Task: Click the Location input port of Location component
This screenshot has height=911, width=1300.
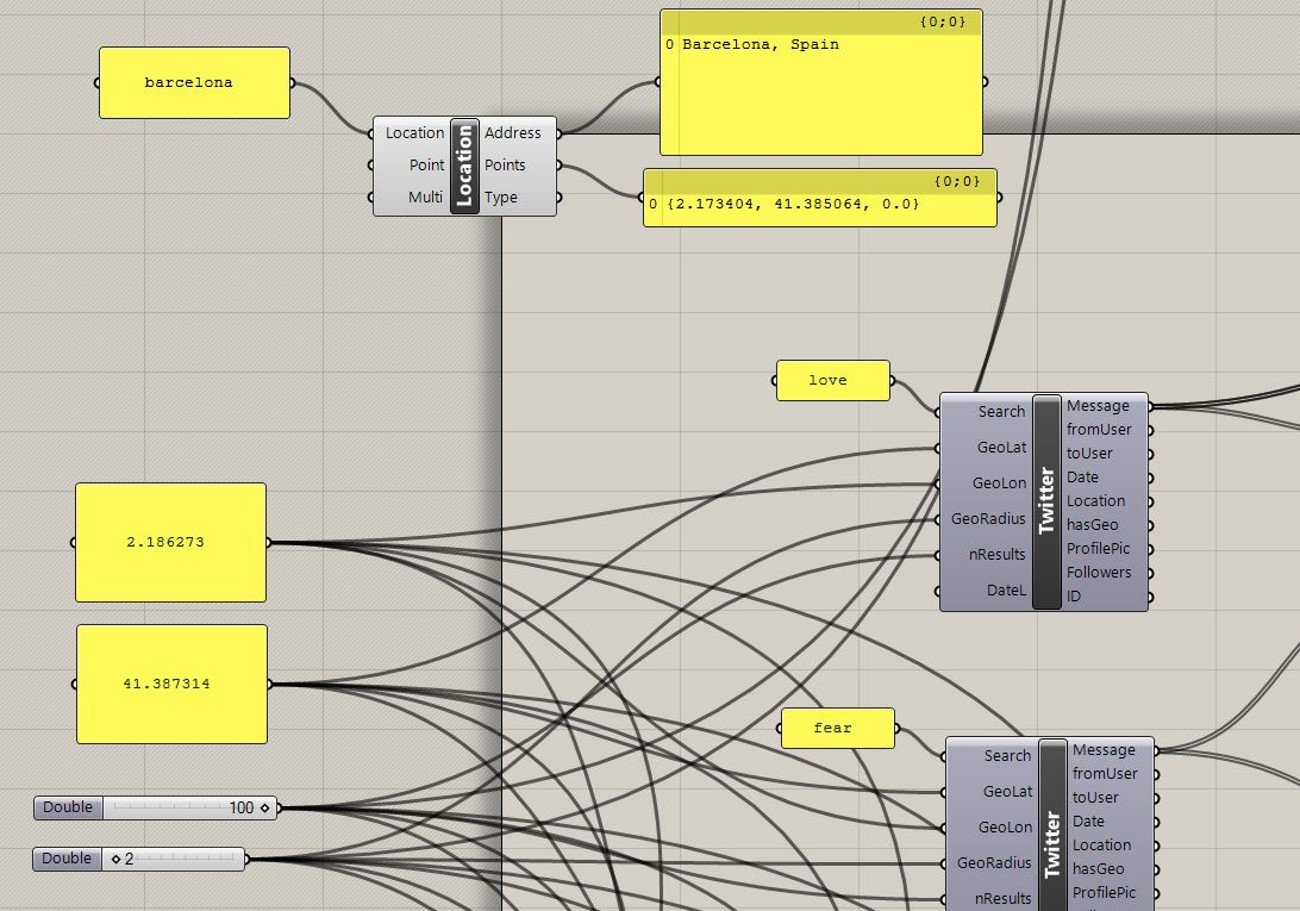Action: pyautogui.click(x=414, y=133)
